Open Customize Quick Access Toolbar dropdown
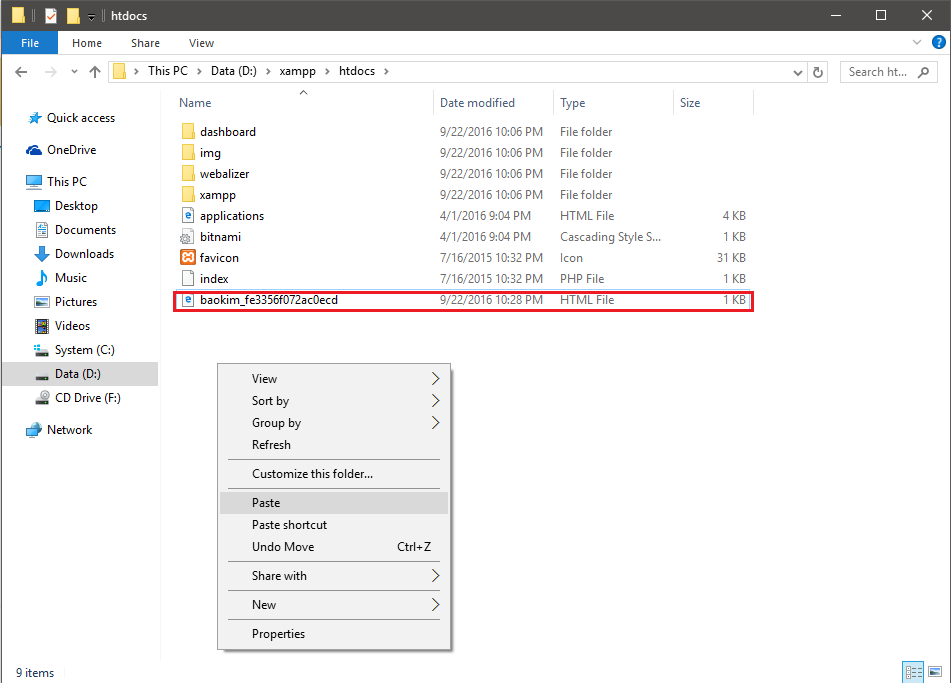 91,16
